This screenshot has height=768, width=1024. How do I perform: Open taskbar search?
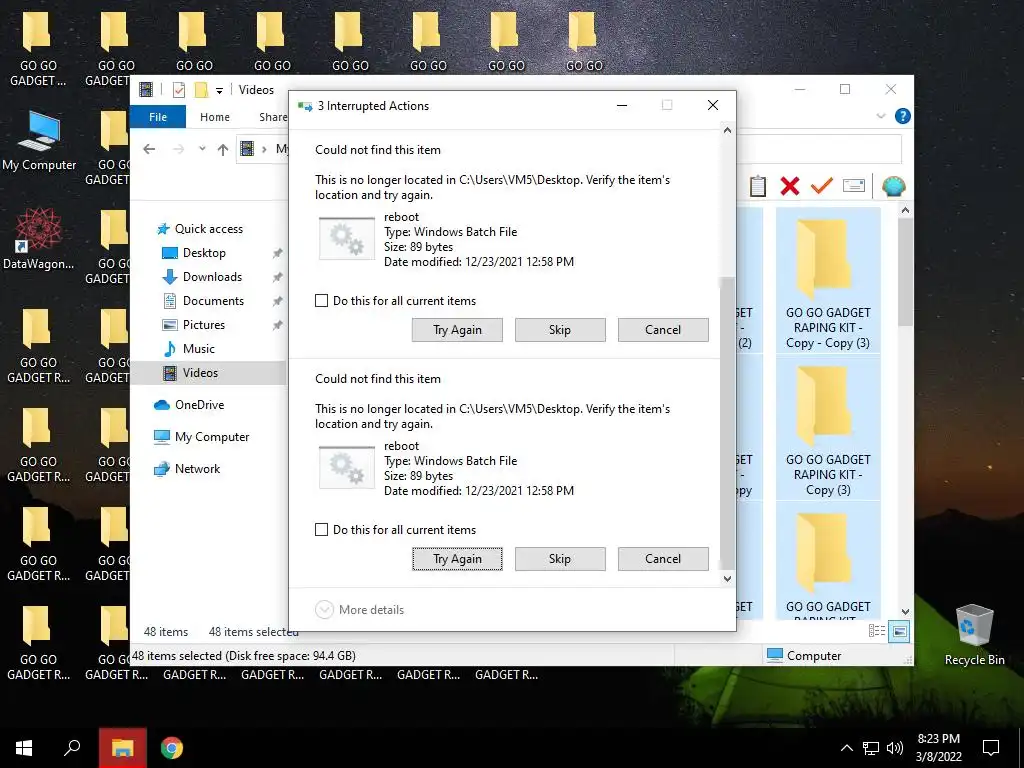coord(72,748)
